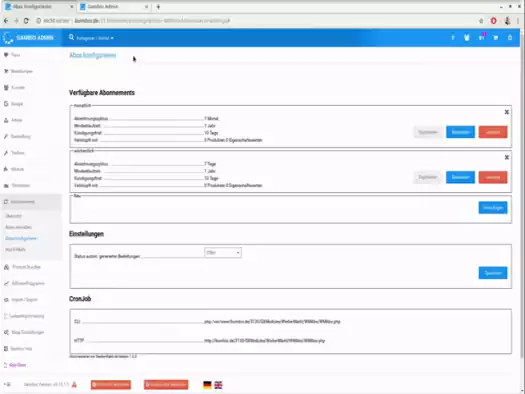Open the Gambio Hub sidebar icon
Viewport: 525px width, 394px height.
pyautogui.click(x=6, y=349)
